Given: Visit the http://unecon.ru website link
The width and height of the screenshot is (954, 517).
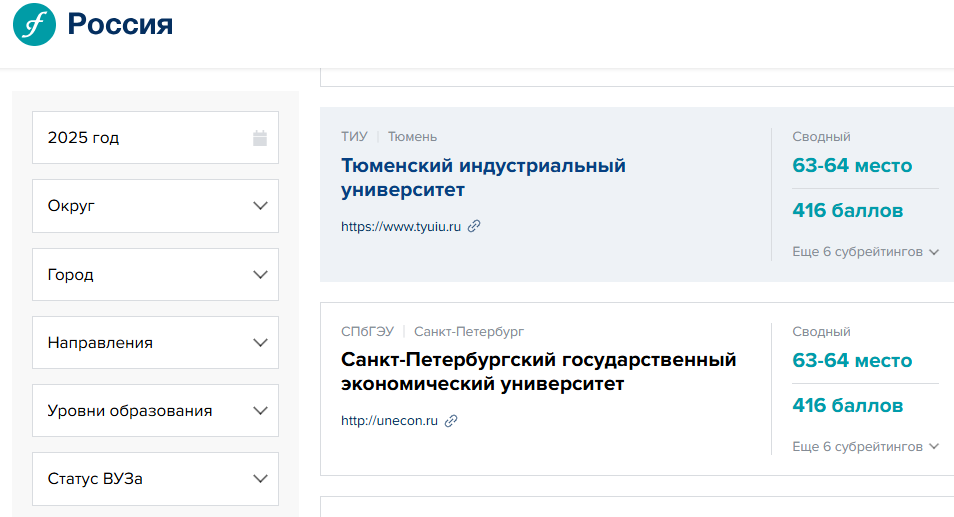Looking at the screenshot, I should point(389,421).
